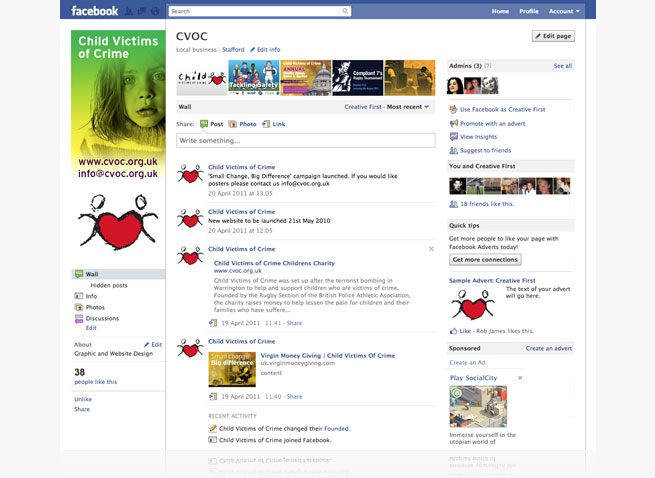Open the Stafford link
Image resolution: width=655 pixels, height=478 pixels.
tap(233, 49)
